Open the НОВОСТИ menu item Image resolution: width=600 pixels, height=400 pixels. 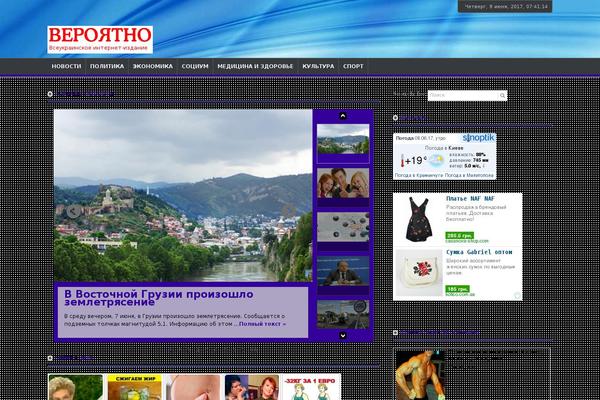click(x=66, y=66)
